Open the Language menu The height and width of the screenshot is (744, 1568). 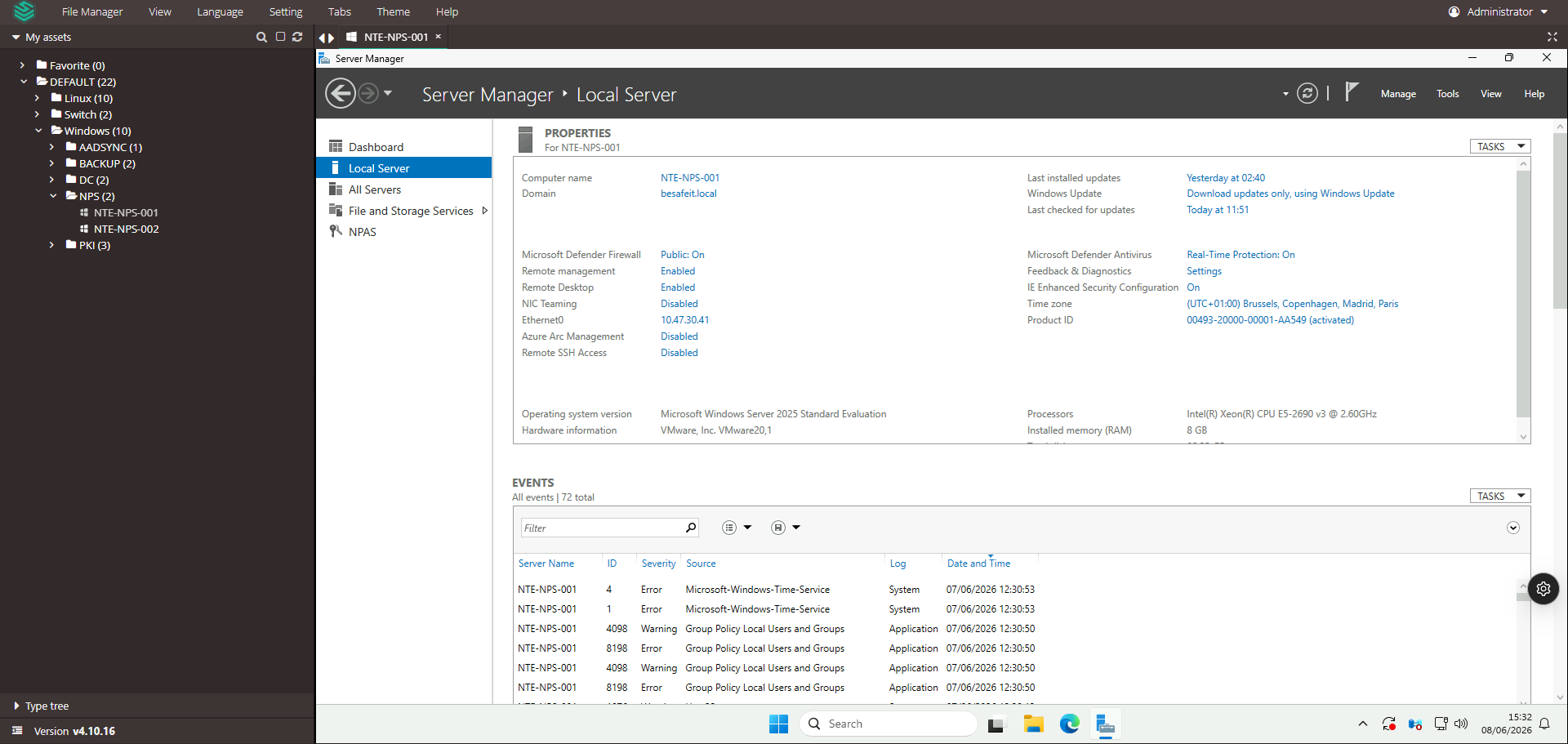pyautogui.click(x=220, y=11)
